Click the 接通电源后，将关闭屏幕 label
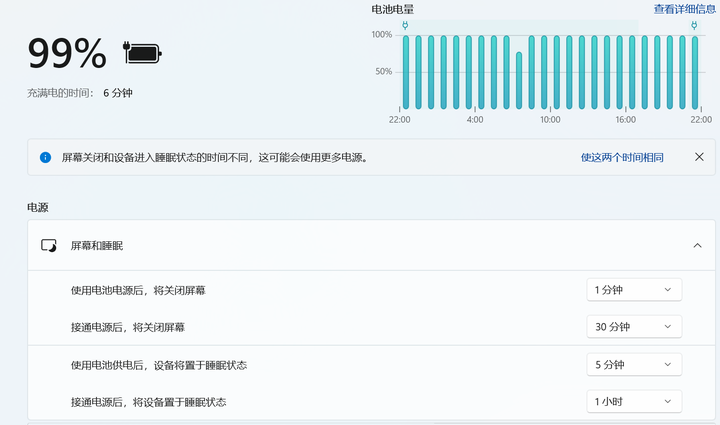720x425 pixels. point(128,327)
